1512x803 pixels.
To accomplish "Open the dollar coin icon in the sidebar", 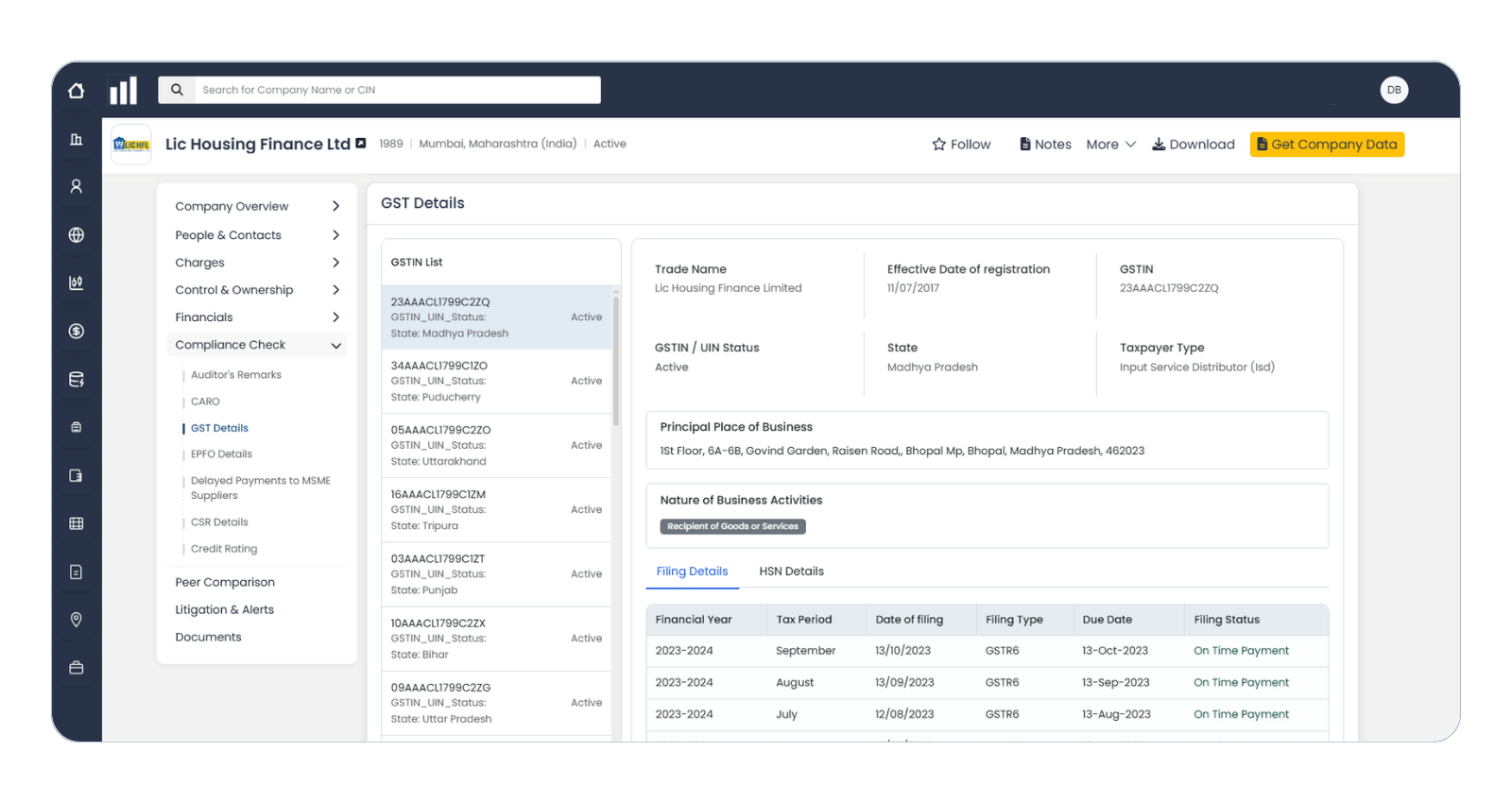I will pos(77,332).
